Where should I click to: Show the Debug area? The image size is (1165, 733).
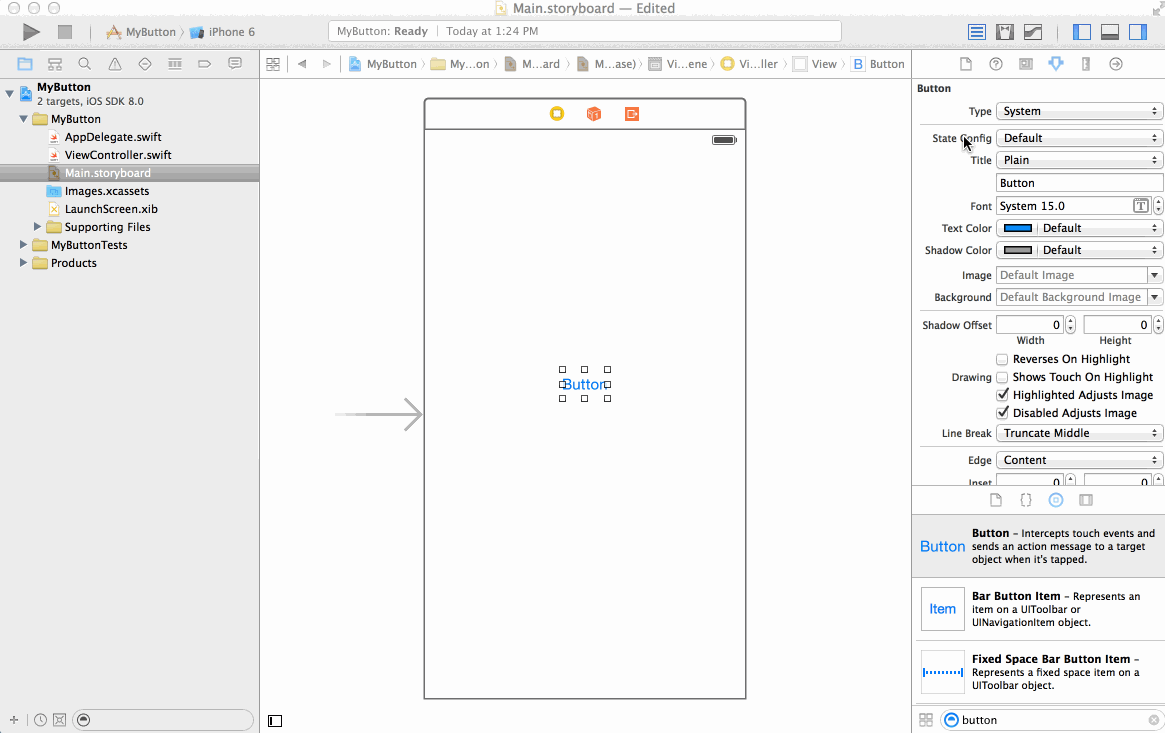click(1110, 32)
